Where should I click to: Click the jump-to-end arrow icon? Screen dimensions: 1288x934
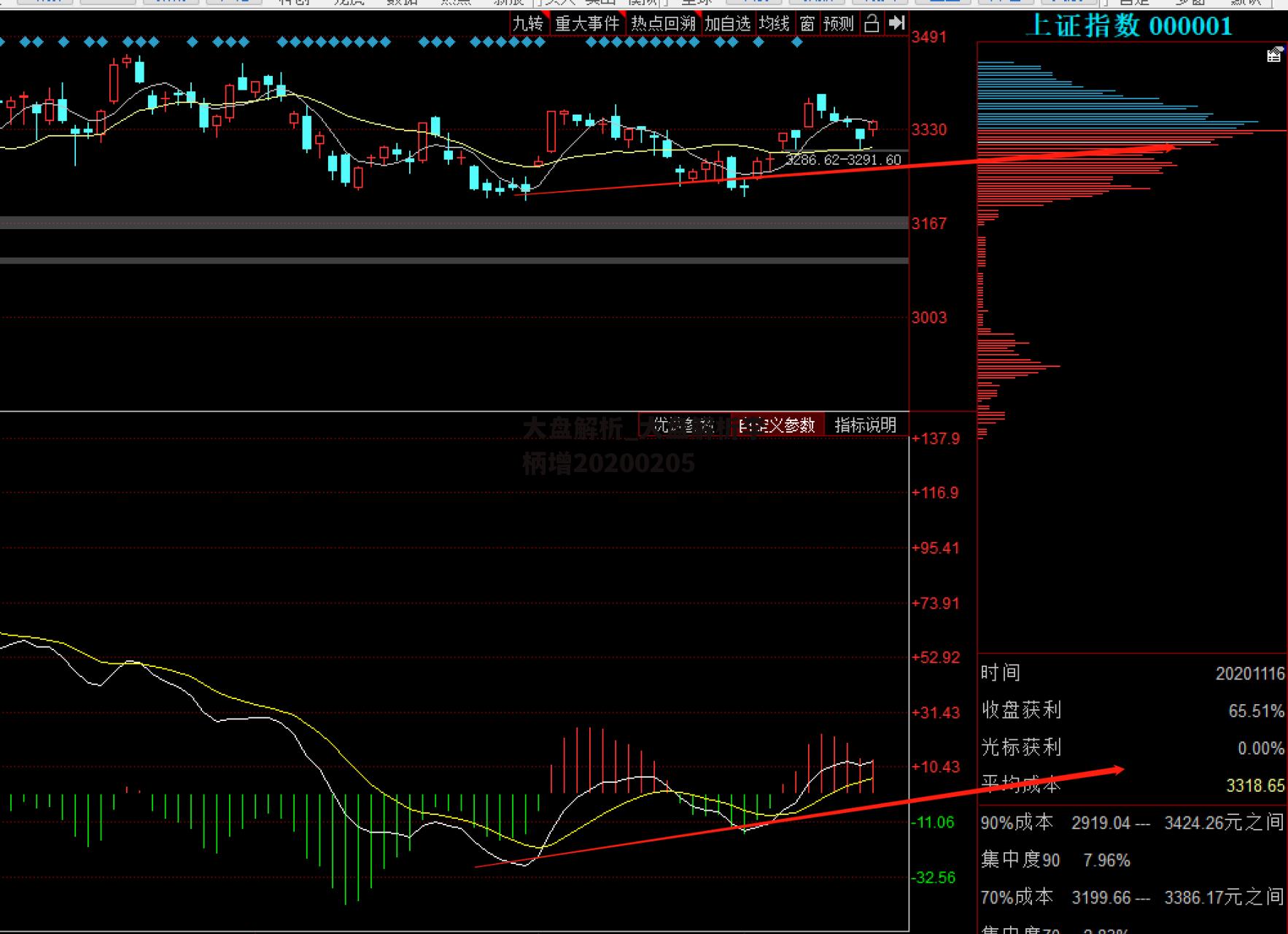pos(897,24)
